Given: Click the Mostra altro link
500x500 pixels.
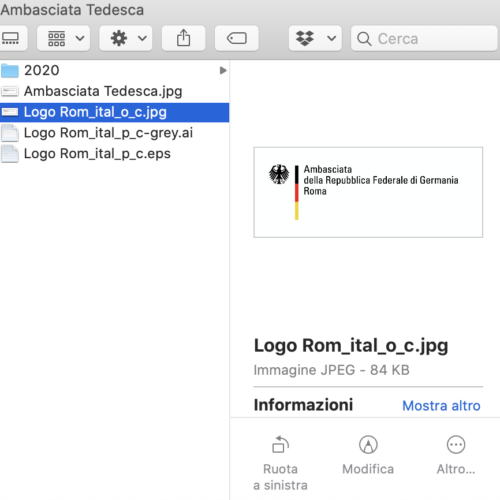Looking at the screenshot, I should point(441,406).
